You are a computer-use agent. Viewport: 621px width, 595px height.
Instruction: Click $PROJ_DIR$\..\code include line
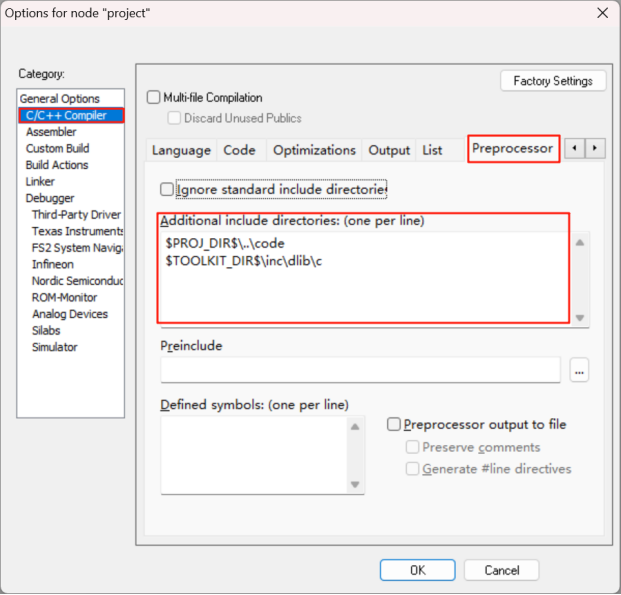(x=225, y=243)
